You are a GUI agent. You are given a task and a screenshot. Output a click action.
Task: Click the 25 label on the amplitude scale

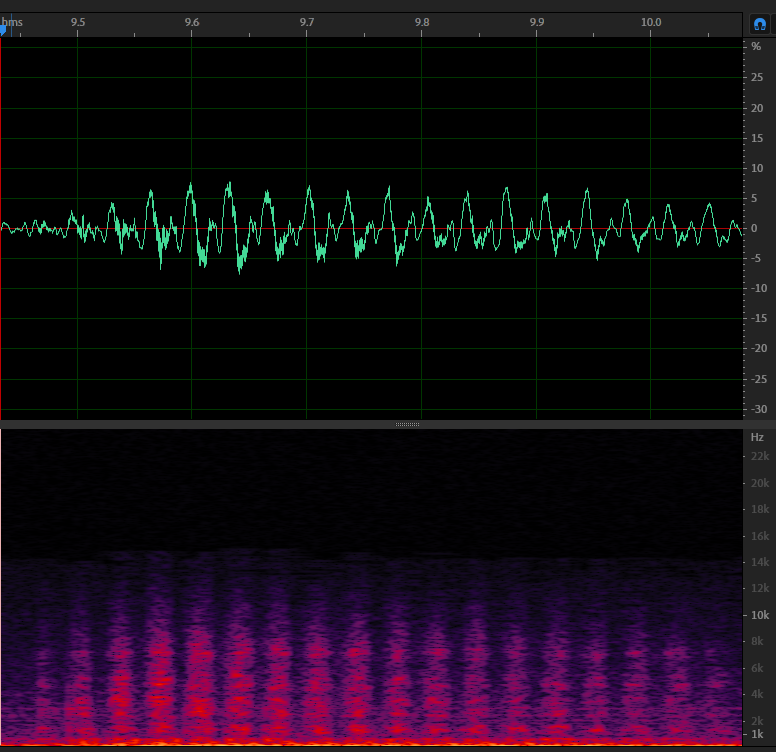757,77
